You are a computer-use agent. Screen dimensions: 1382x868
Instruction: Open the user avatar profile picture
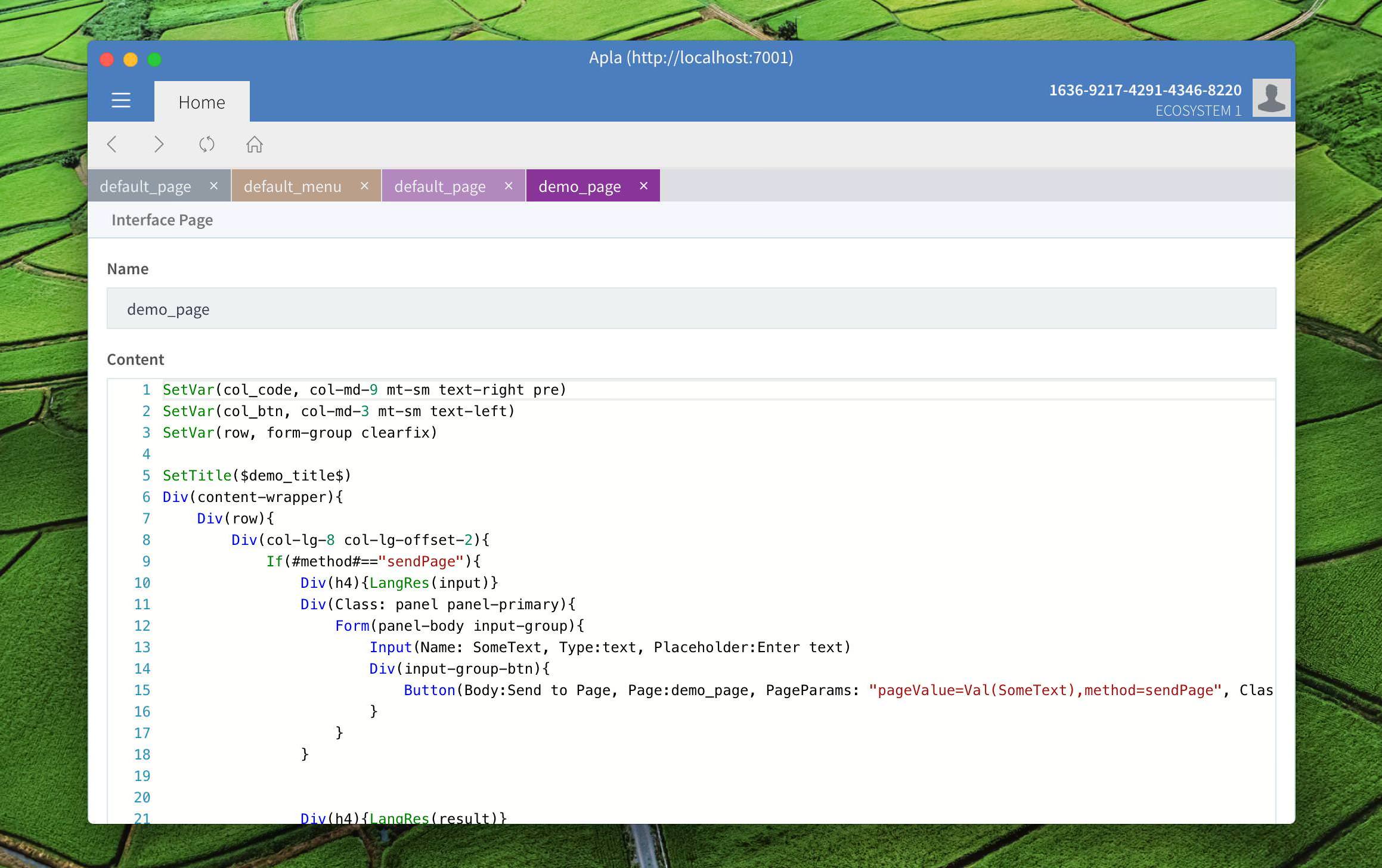1271,98
